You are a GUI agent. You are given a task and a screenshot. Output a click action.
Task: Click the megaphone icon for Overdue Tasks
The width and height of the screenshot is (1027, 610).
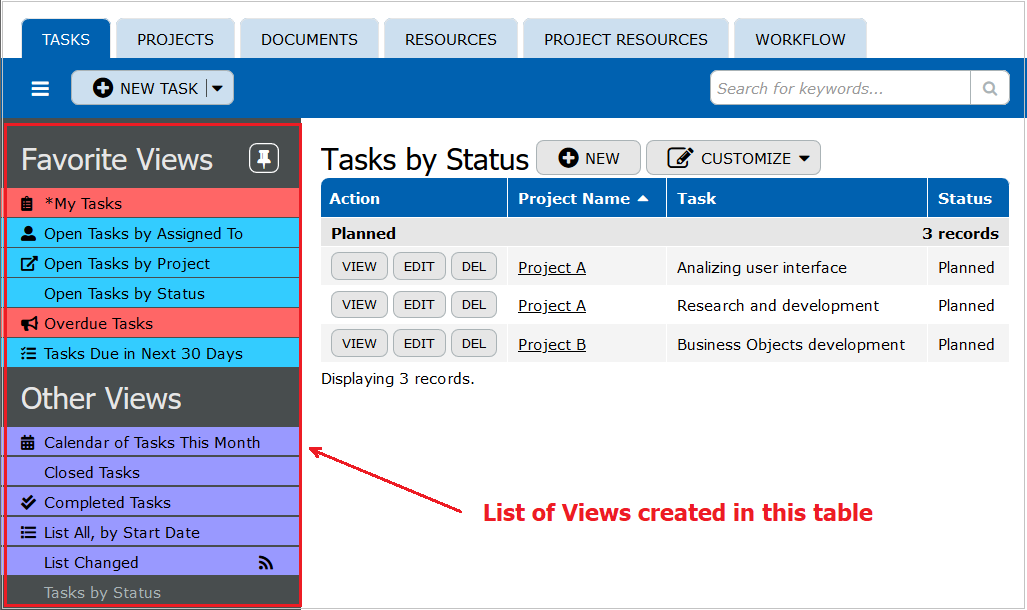pyautogui.click(x=29, y=324)
